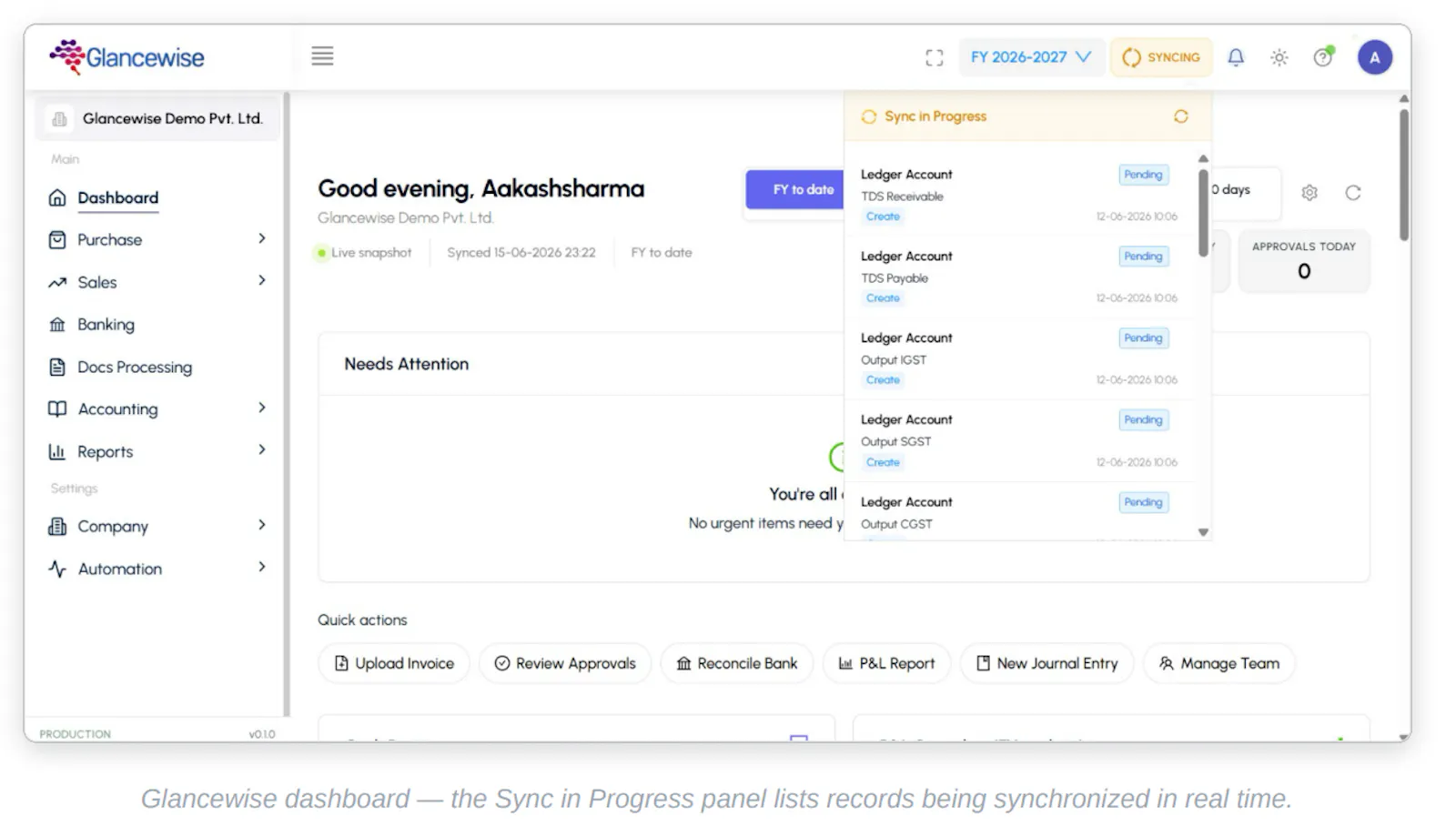
Task: Select Glancewise Demo Pvt. Ltd. company selector
Action: pos(157,118)
